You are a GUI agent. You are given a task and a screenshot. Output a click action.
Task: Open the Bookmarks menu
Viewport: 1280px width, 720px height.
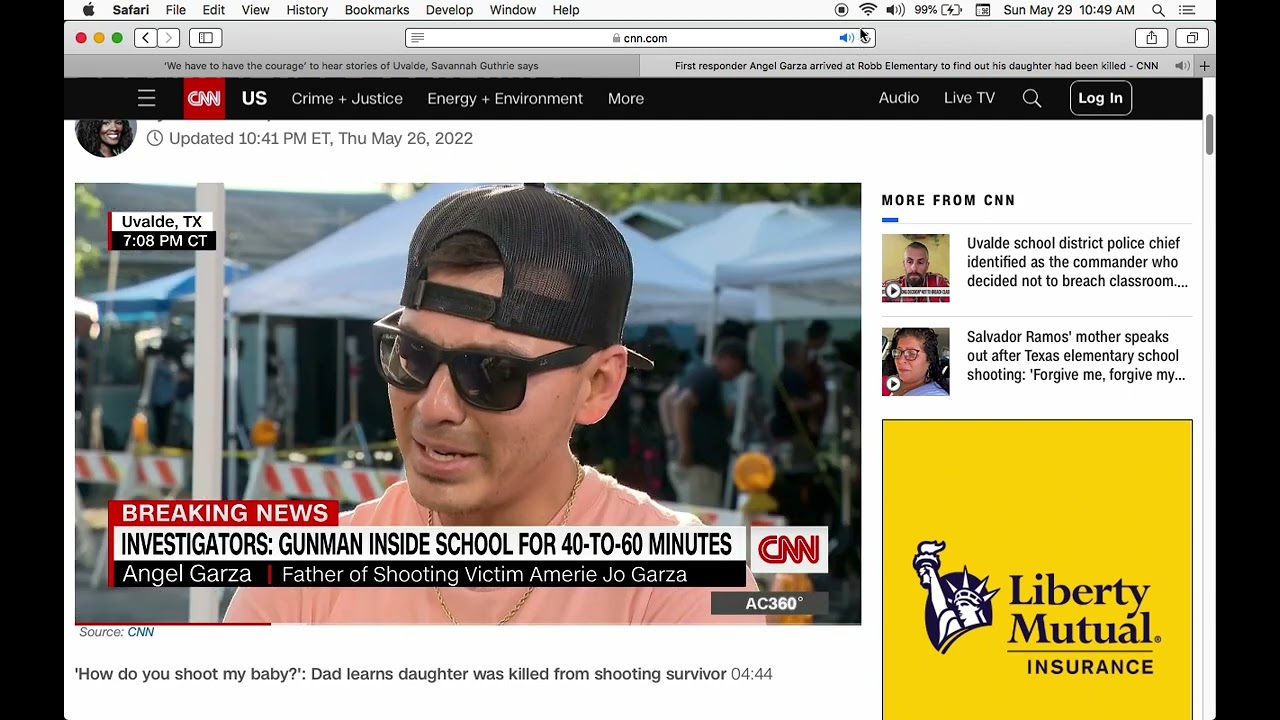(x=377, y=10)
